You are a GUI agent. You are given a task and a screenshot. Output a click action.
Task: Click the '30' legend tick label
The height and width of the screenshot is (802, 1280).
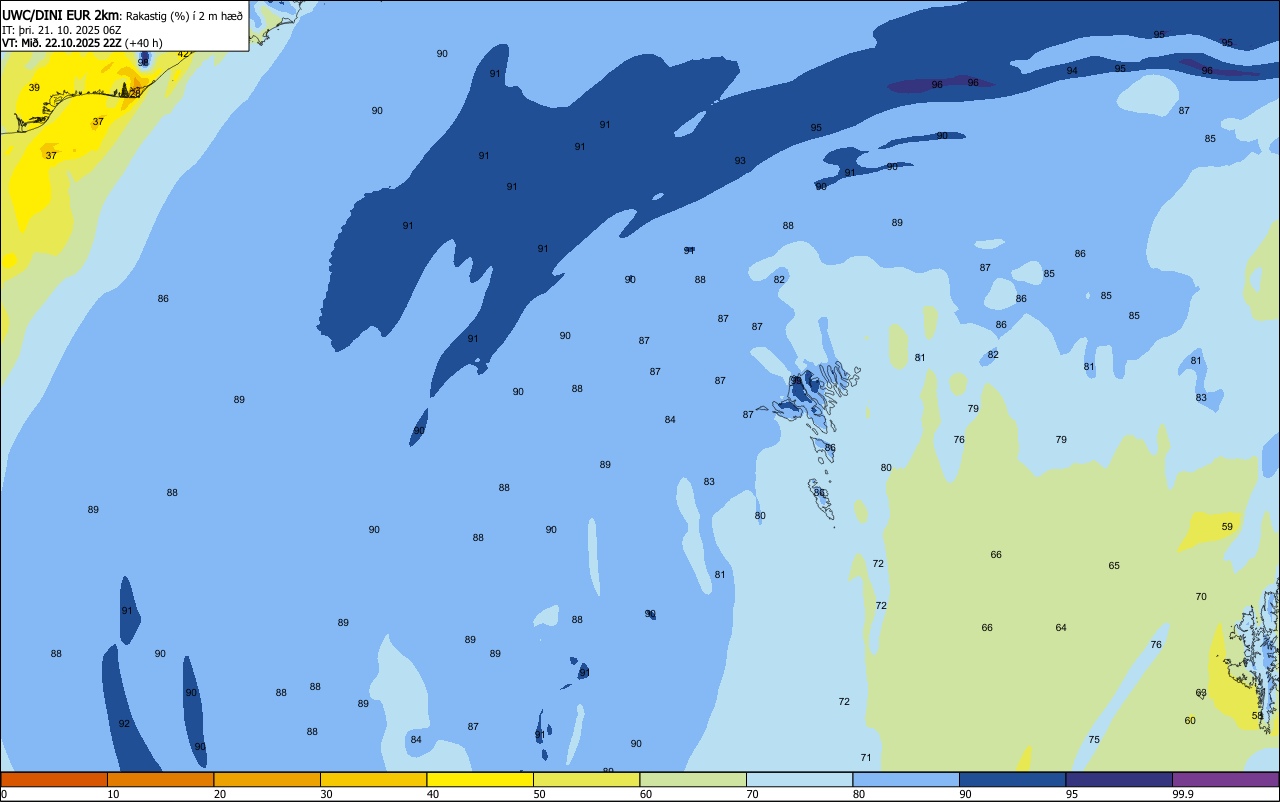pyautogui.click(x=326, y=794)
